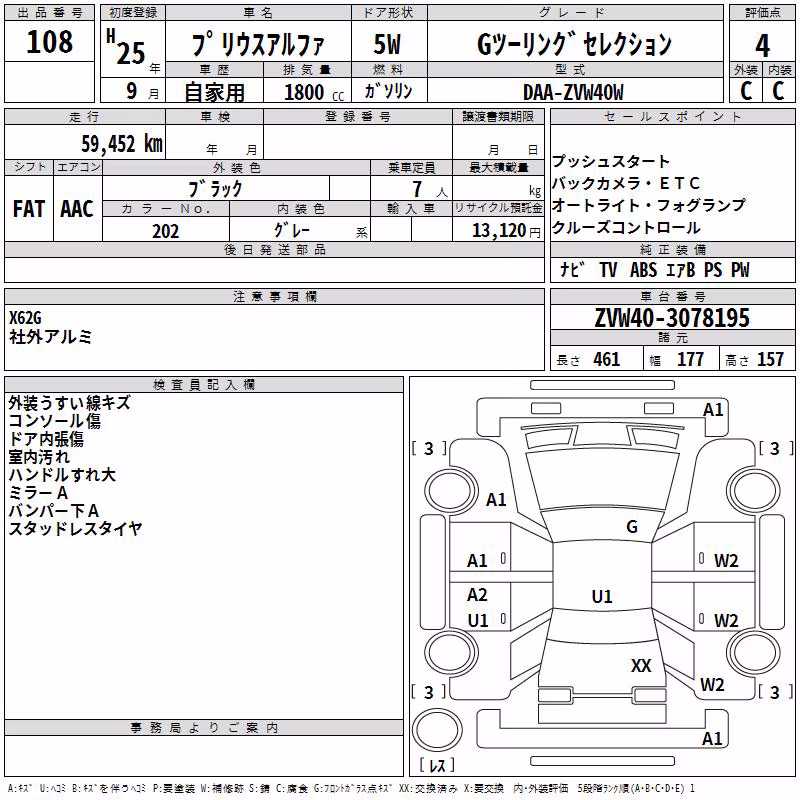This screenshot has height=800, width=800.
Task: Click the A1 mark on the front bumper
Action: pos(713,410)
